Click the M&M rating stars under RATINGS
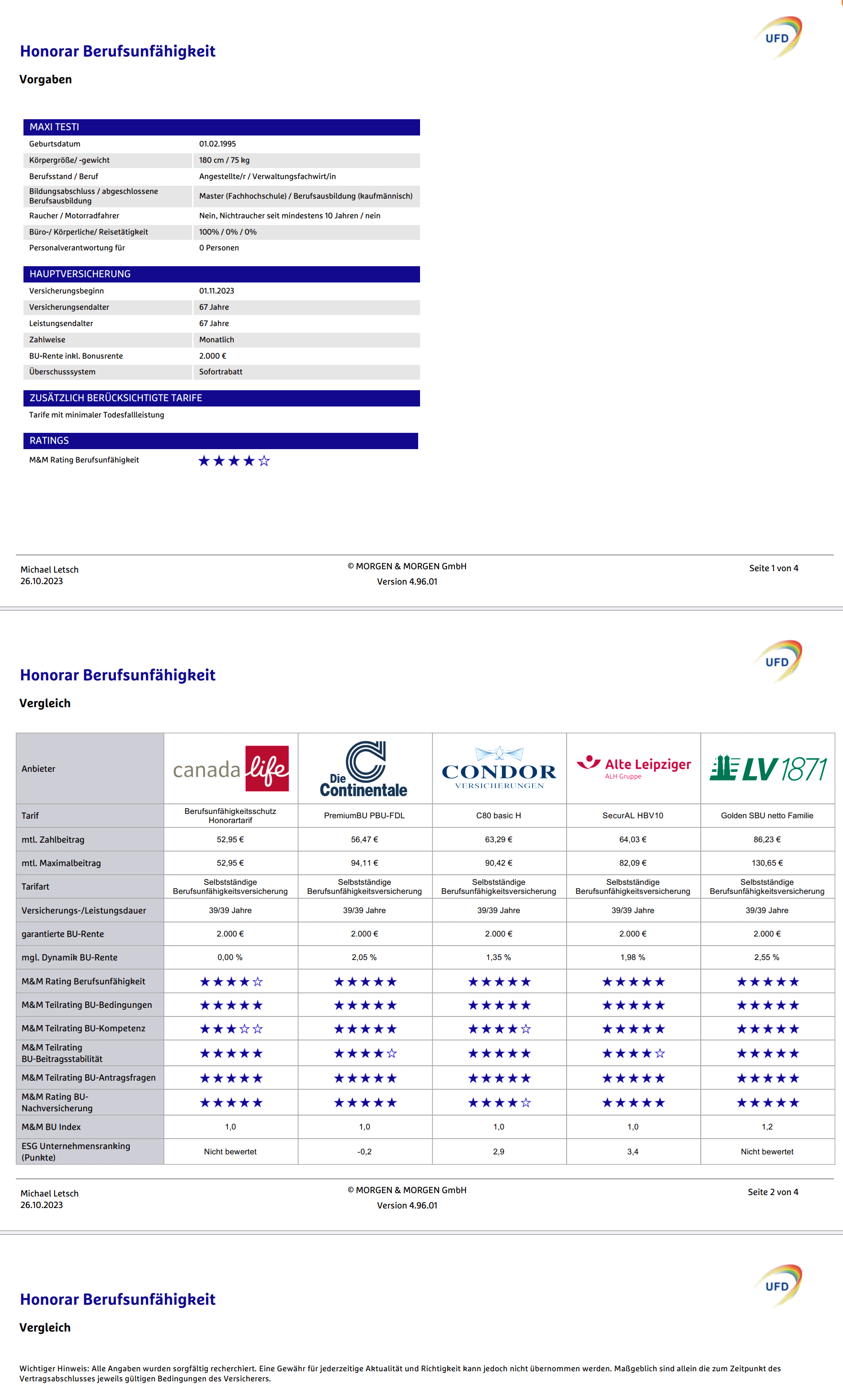 pyautogui.click(x=234, y=461)
